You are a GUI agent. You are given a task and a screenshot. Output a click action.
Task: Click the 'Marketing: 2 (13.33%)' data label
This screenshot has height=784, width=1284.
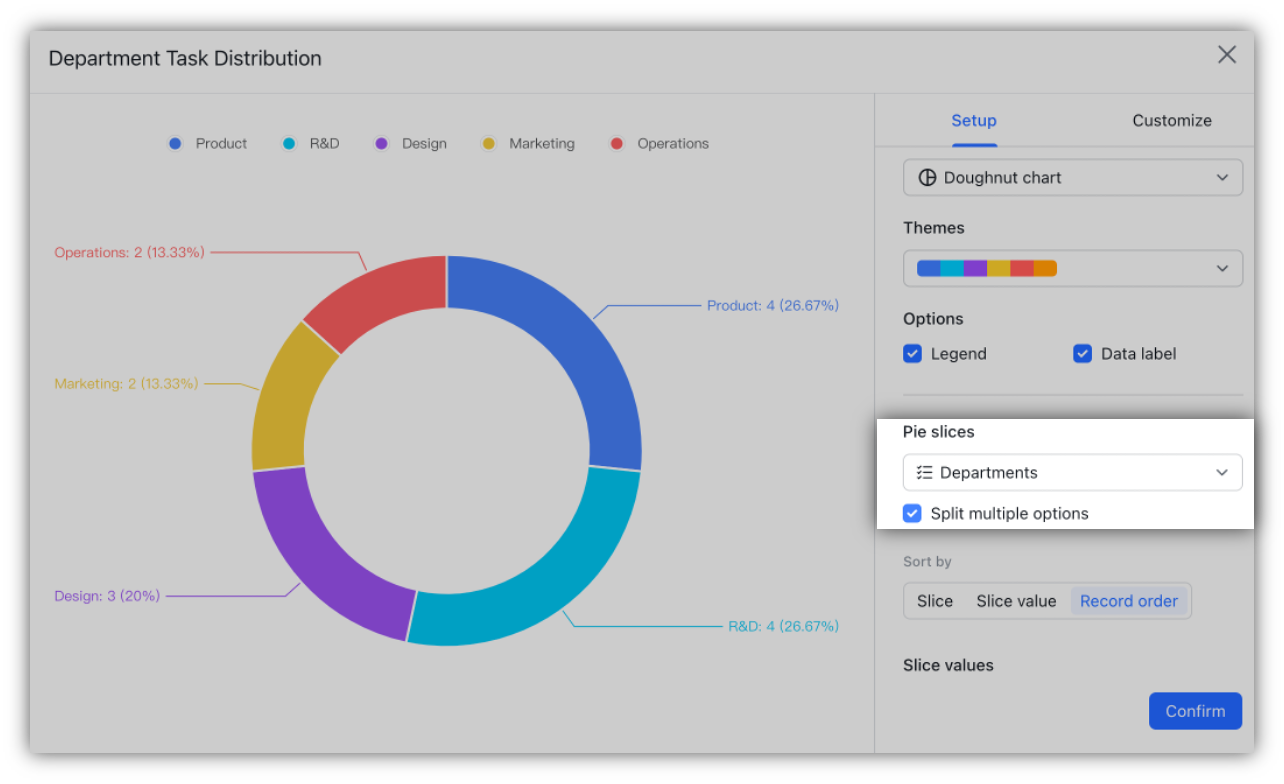126,384
